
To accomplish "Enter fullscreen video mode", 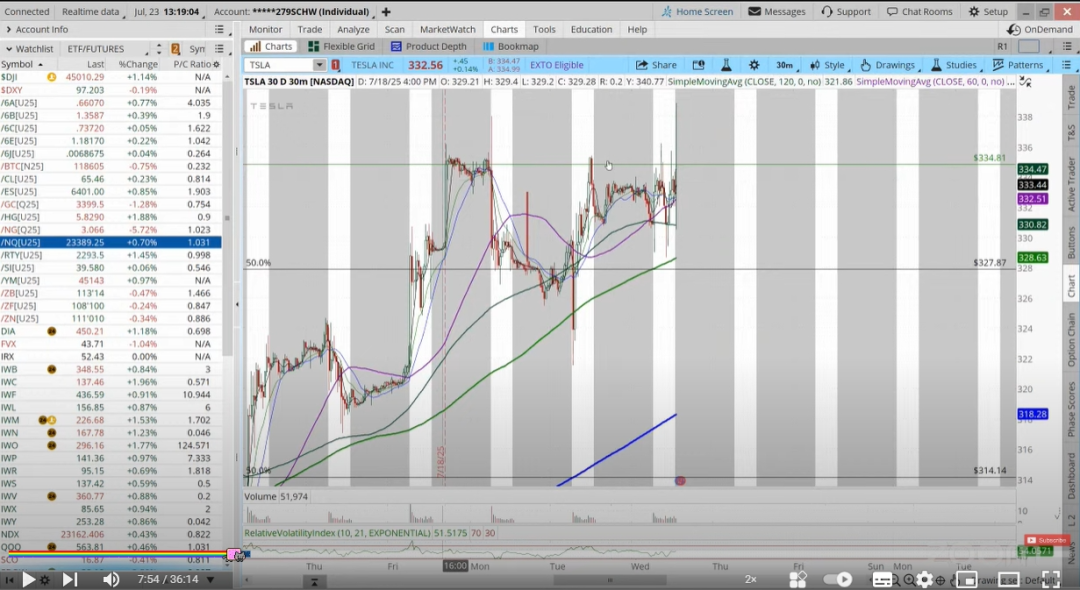I will 1051,580.
